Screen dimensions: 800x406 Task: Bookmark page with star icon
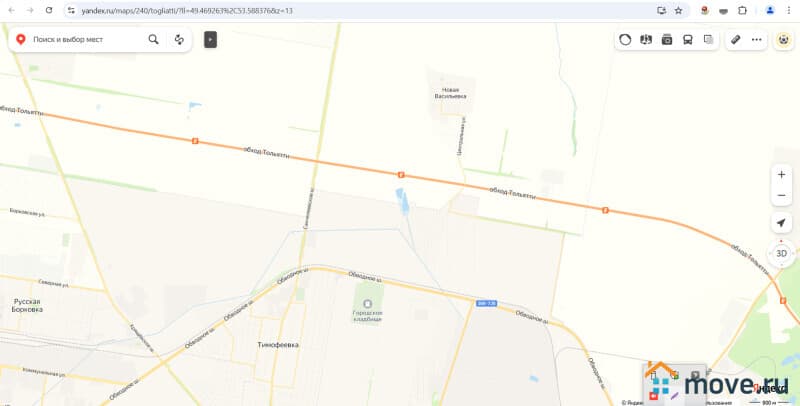[x=678, y=10]
